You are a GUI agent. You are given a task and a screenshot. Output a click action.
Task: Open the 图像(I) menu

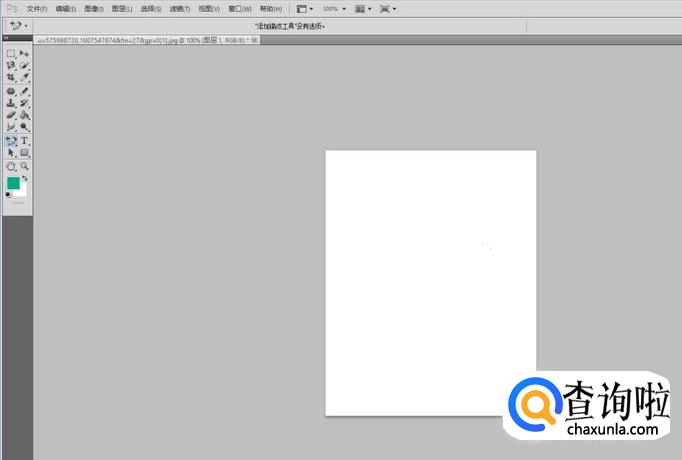click(x=94, y=9)
